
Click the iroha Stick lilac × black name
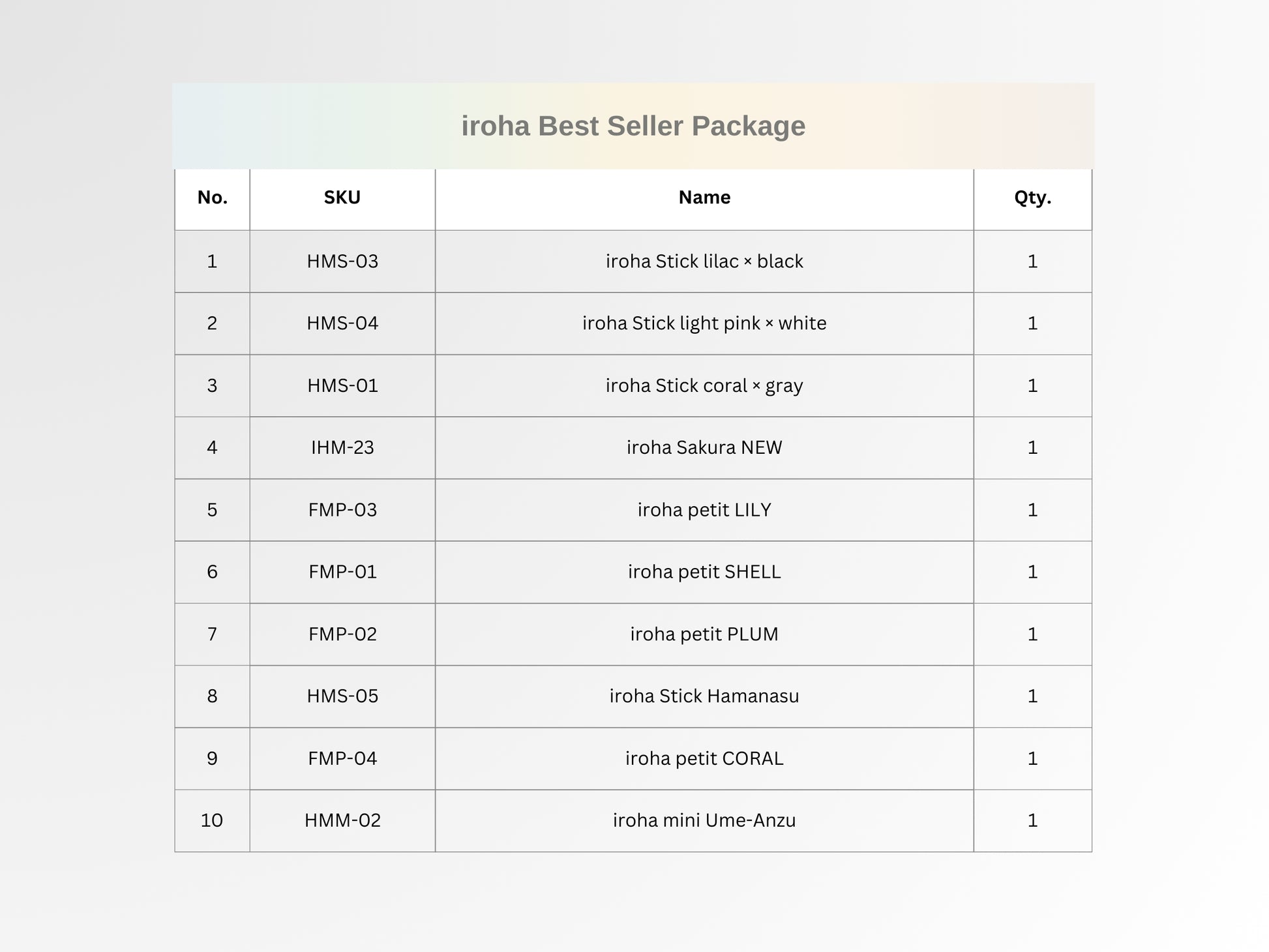(x=704, y=261)
